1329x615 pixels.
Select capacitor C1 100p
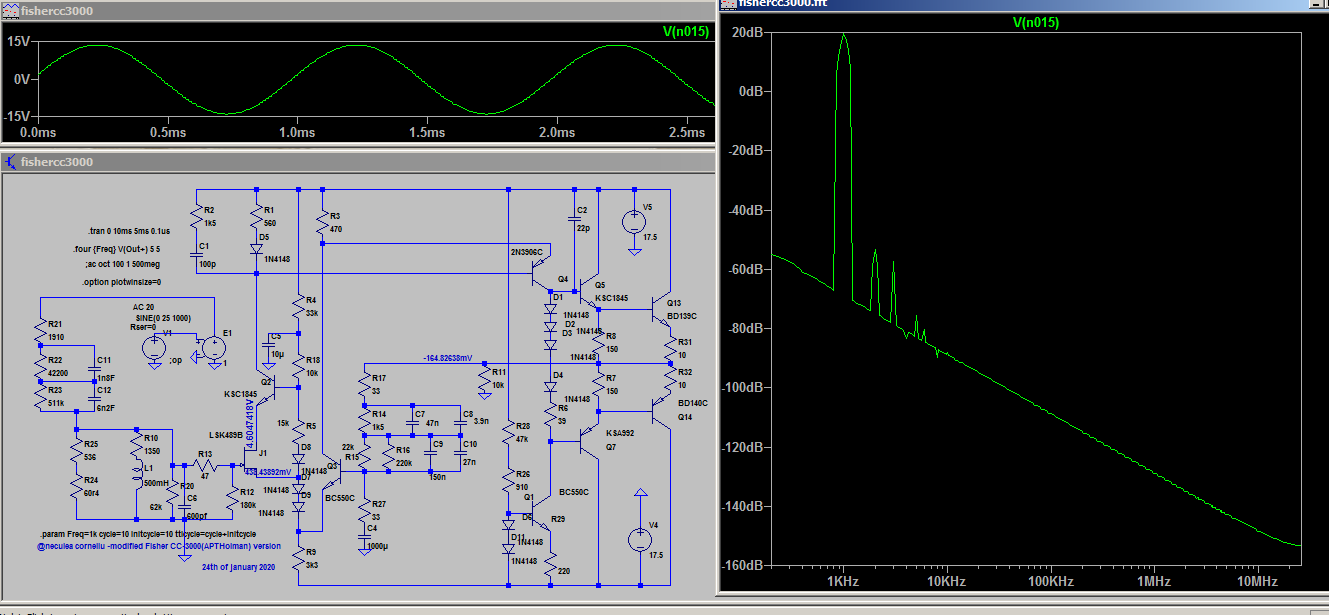pyautogui.click(x=195, y=254)
